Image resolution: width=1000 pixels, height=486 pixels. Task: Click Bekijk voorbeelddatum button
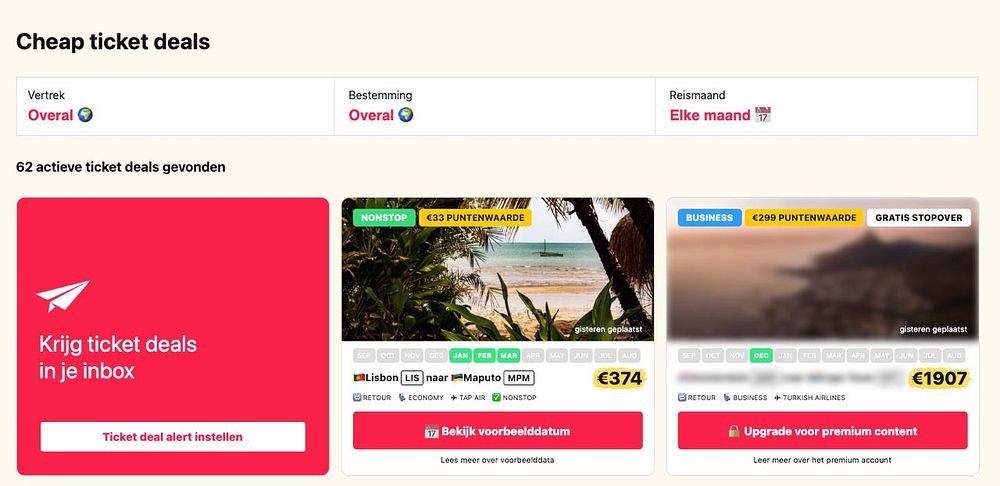point(497,431)
